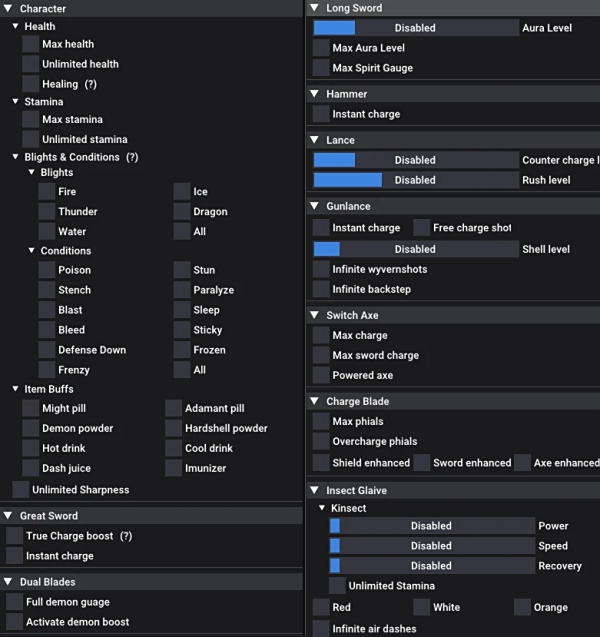Collapse the Great Sword section

tap(8, 516)
